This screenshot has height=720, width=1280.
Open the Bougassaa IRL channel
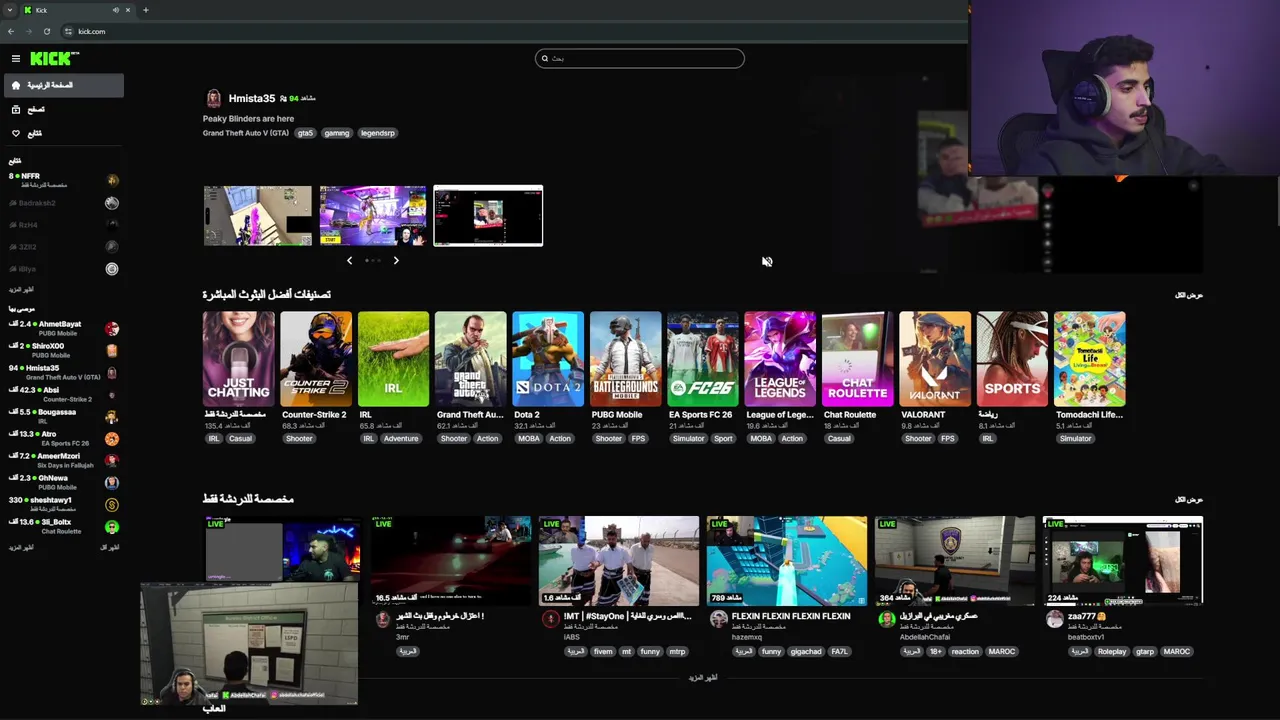pos(64,416)
